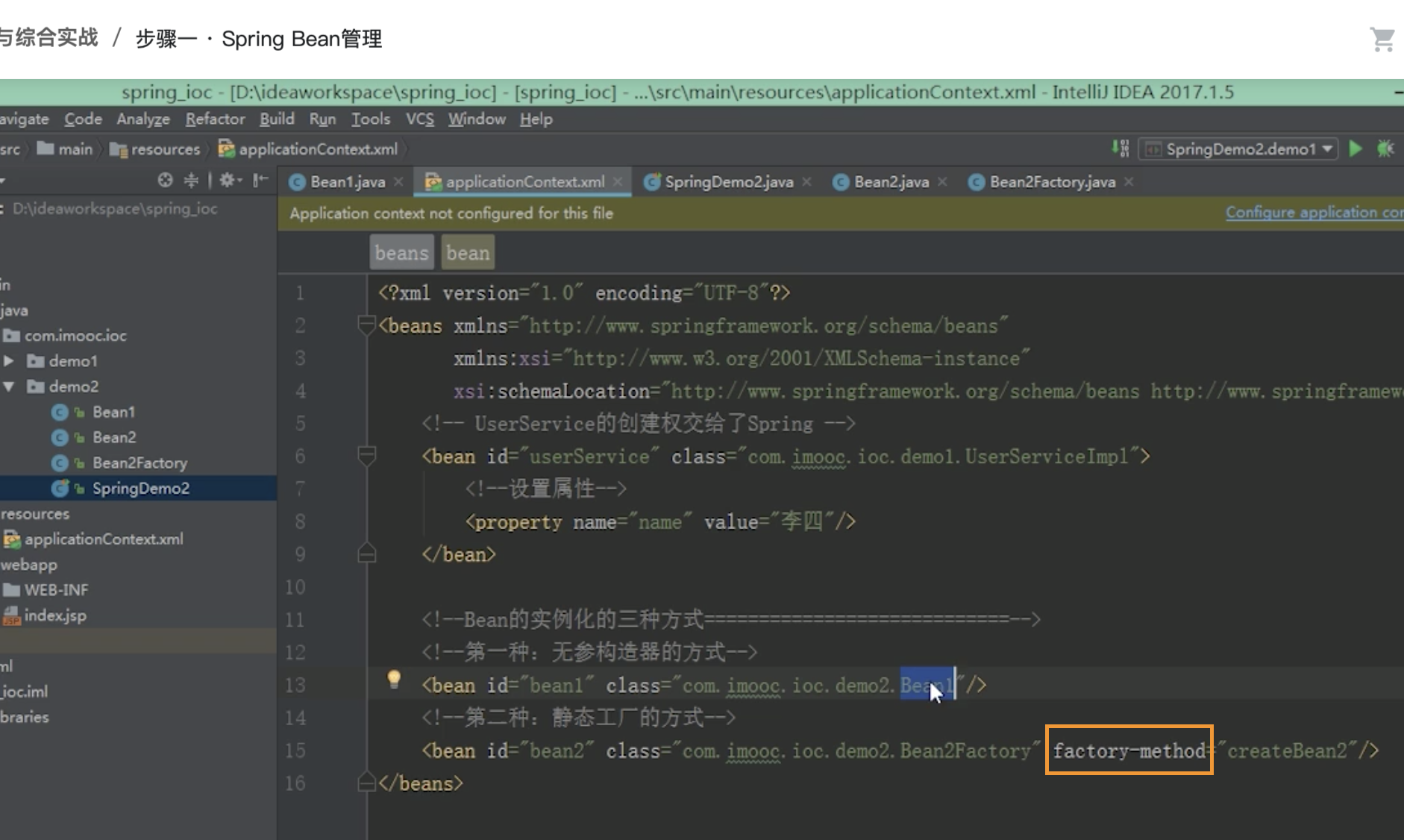Fold the userService bean at line 6
Viewport: 1404px width, 840px height.
click(x=366, y=455)
